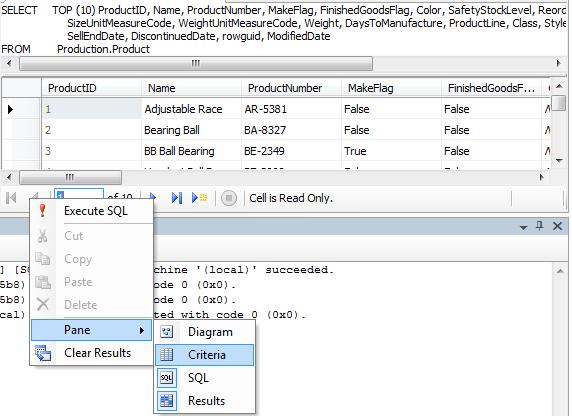572x416 pixels.
Task: Click results grid horizontal scrollbar thumb
Action: click(70, 177)
